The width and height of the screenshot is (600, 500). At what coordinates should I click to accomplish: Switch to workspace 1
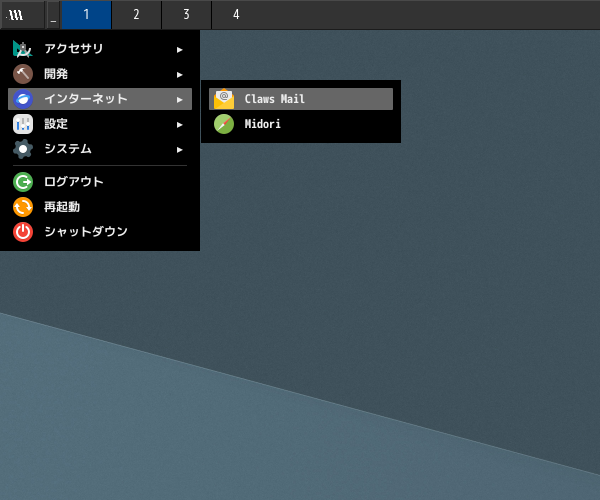pos(86,15)
